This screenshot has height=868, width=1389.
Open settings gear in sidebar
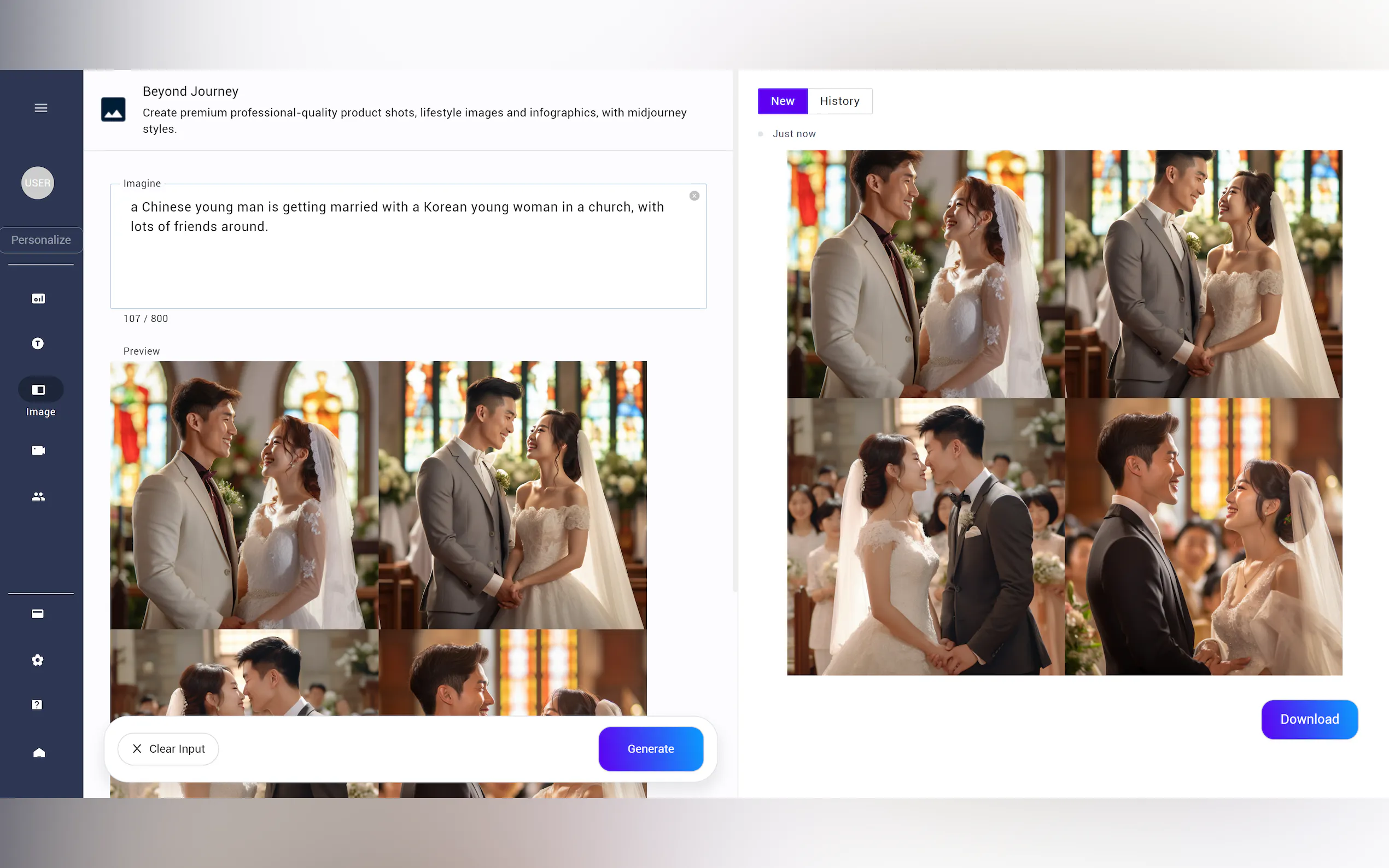pyautogui.click(x=38, y=660)
